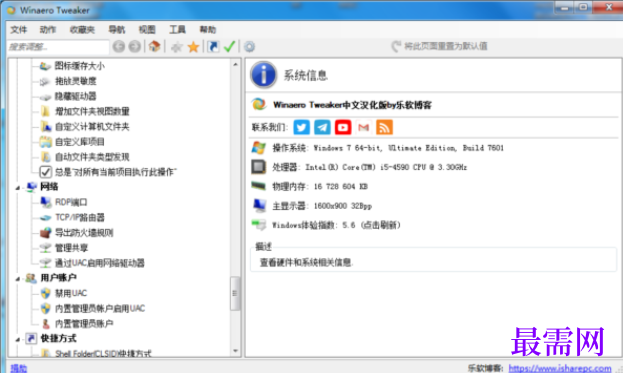623x373 pixels.
Task: Click the tree scrollbar down arrow
Action: point(235,351)
